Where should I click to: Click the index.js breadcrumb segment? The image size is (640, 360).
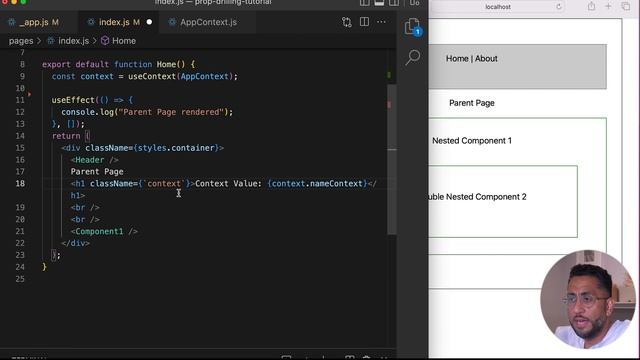click(73, 41)
